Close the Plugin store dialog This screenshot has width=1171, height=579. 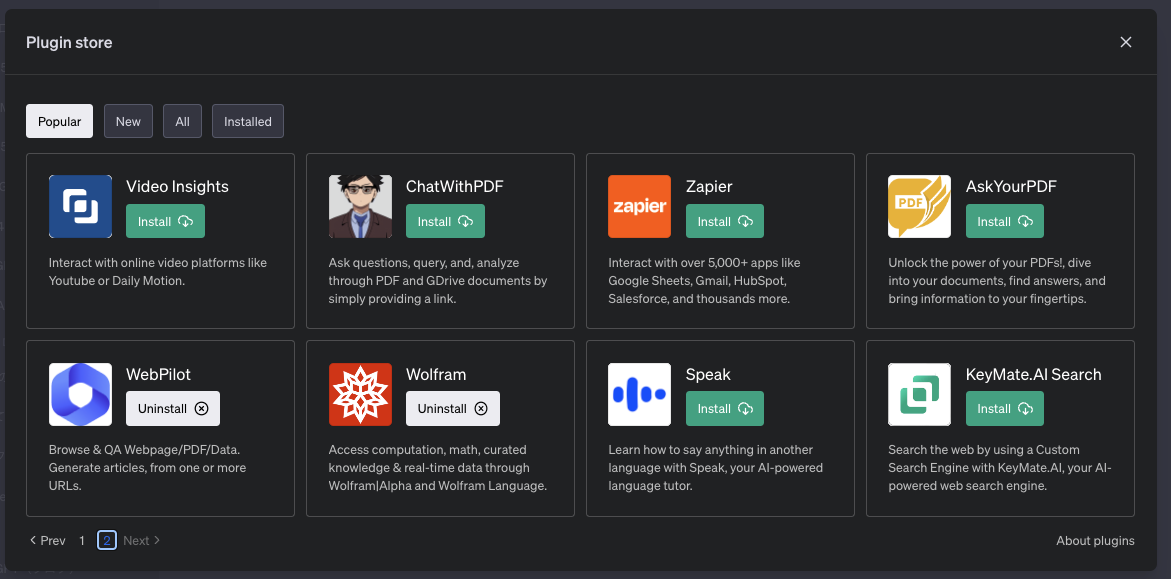click(x=1126, y=42)
